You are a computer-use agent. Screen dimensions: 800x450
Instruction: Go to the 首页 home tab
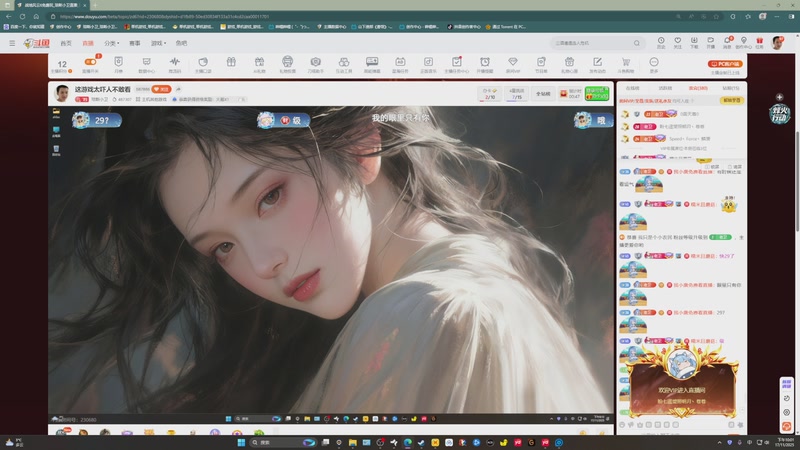pyautogui.click(x=66, y=43)
